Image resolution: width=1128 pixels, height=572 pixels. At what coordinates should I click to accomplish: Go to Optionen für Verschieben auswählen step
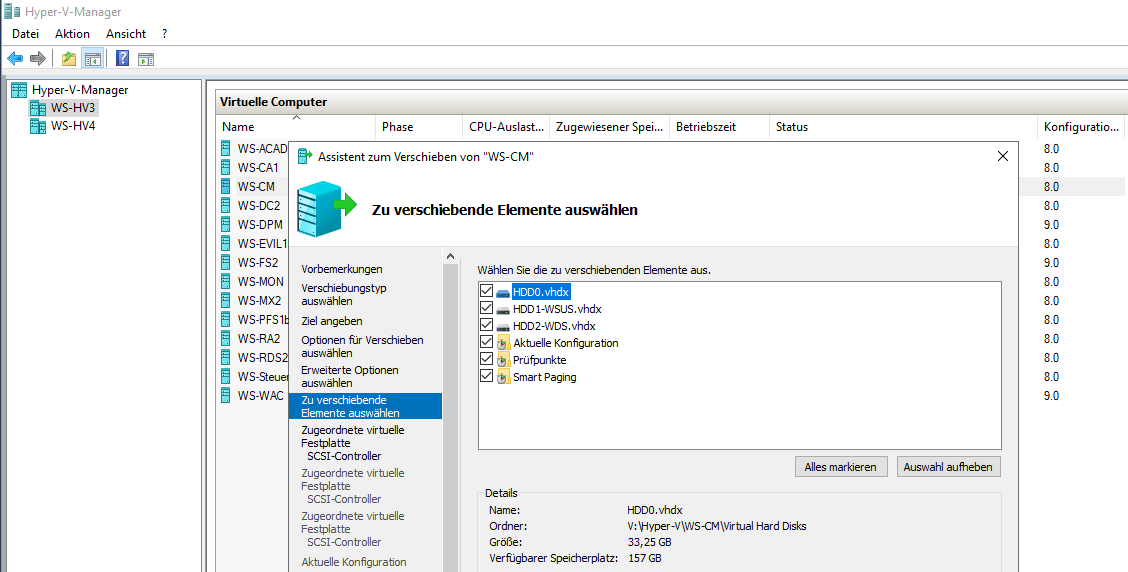[x=362, y=347]
